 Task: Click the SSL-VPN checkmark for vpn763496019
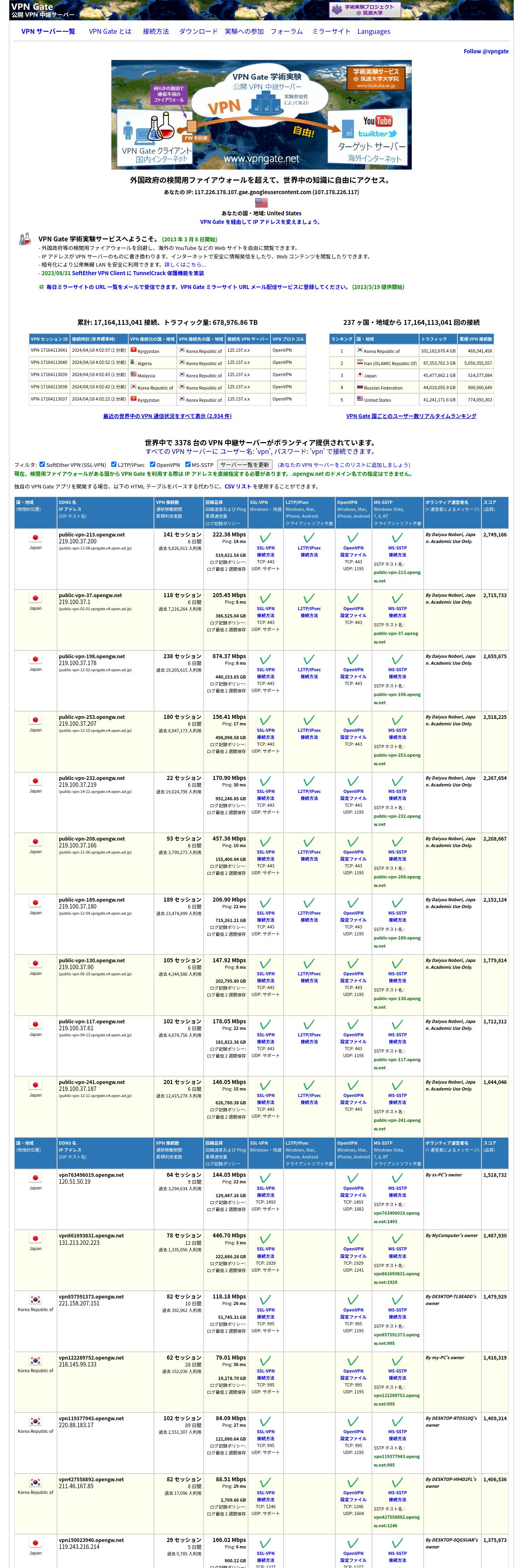pyautogui.click(x=266, y=1178)
